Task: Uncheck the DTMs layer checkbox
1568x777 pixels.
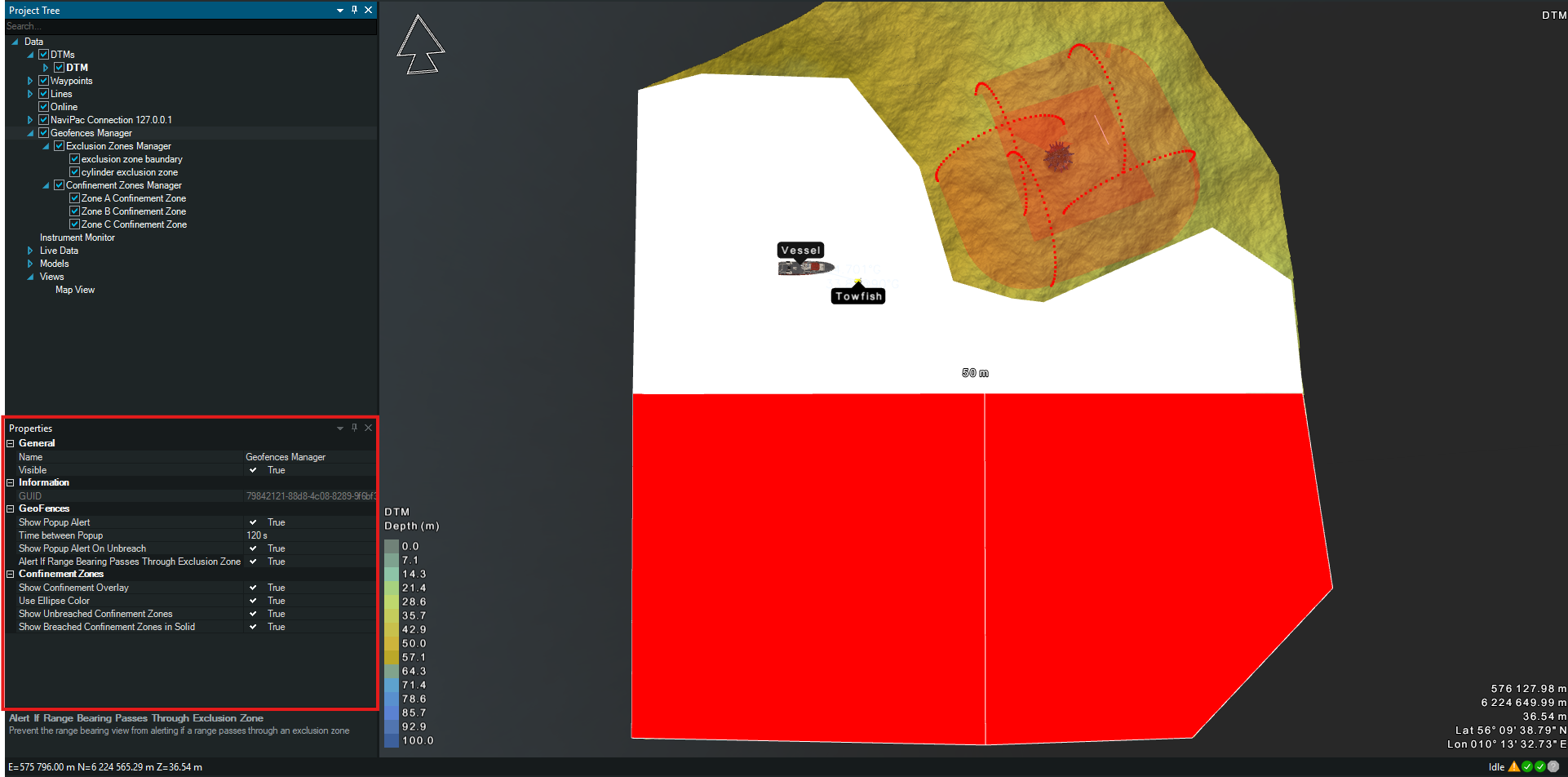Action: pyautogui.click(x=44, y=55)
